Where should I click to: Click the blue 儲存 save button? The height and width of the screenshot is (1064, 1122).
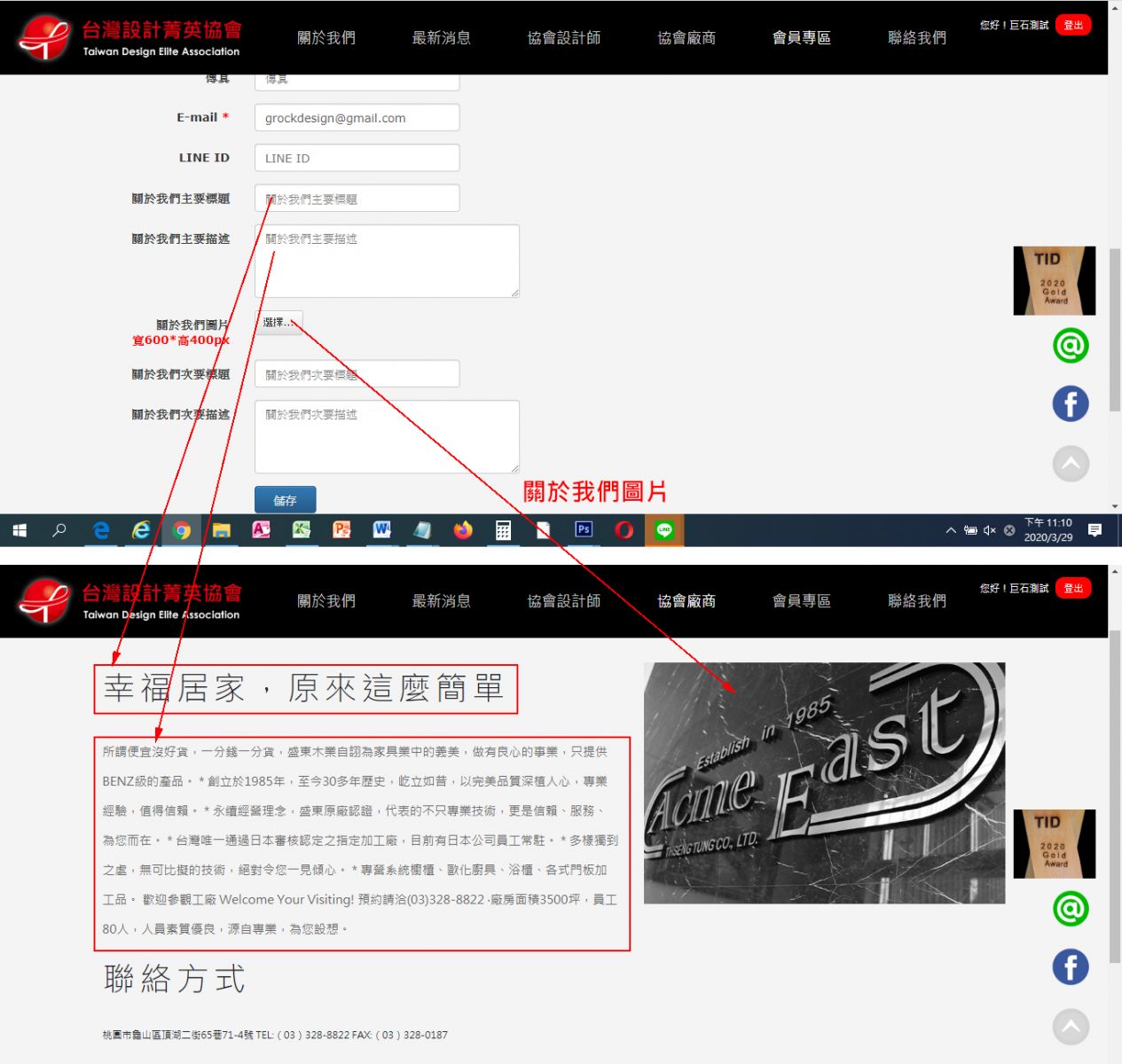coord(285,500)
